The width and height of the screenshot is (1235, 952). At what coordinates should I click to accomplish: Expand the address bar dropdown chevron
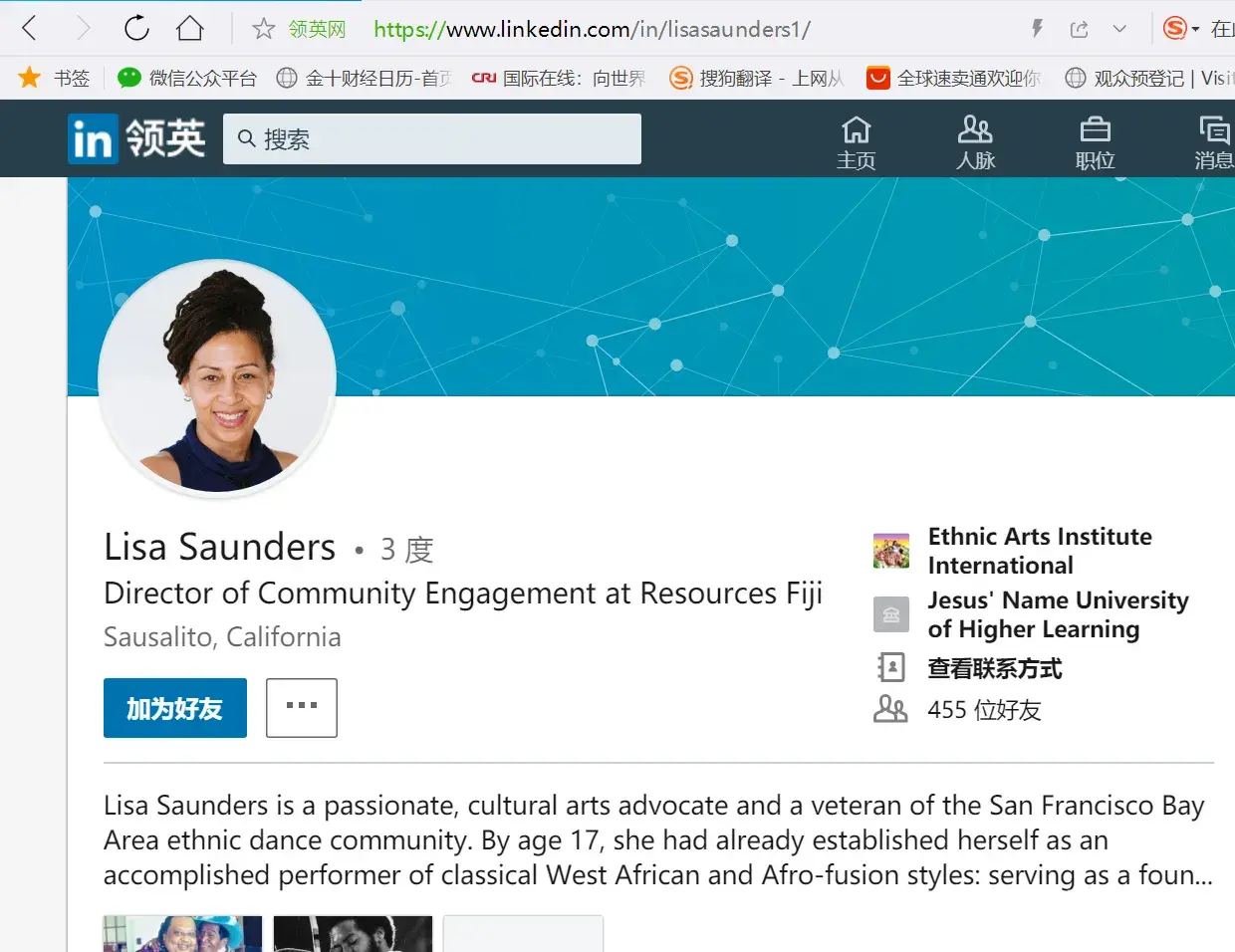click(x=1119, y=29)
